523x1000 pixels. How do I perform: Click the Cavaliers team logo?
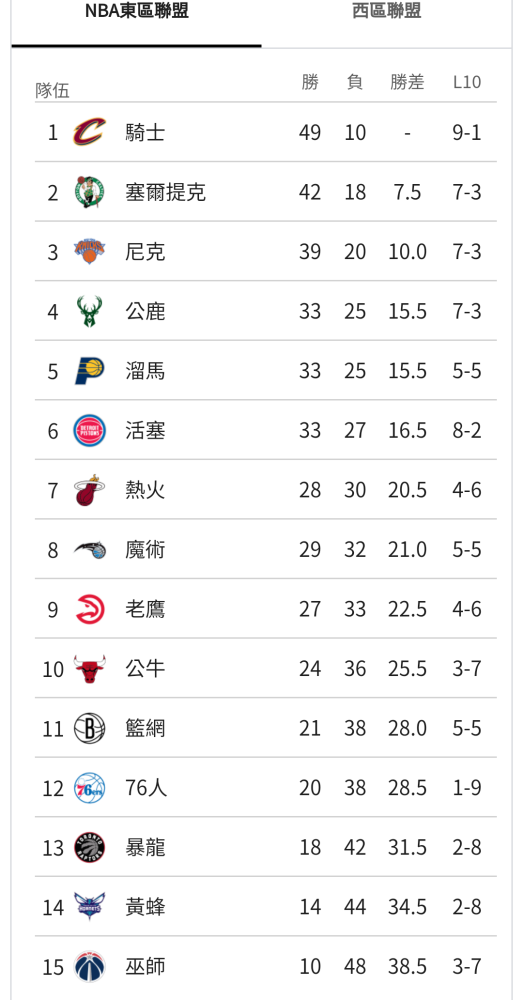point(89,132)
